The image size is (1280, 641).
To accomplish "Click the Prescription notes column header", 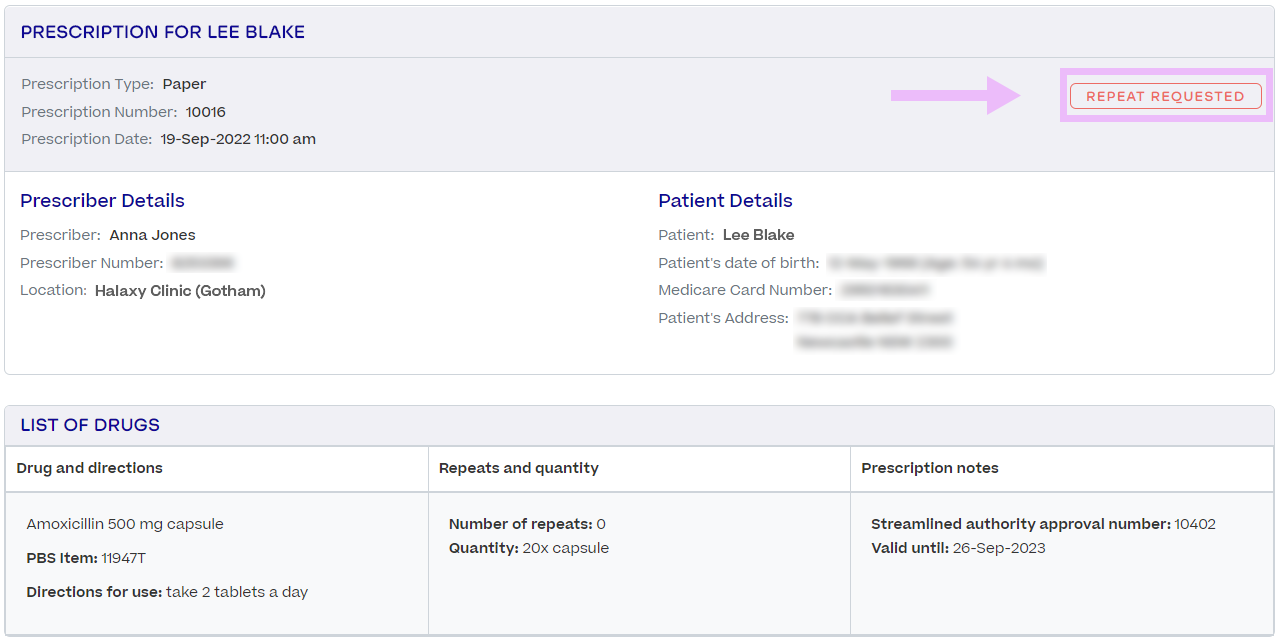I will click(929, 468).
